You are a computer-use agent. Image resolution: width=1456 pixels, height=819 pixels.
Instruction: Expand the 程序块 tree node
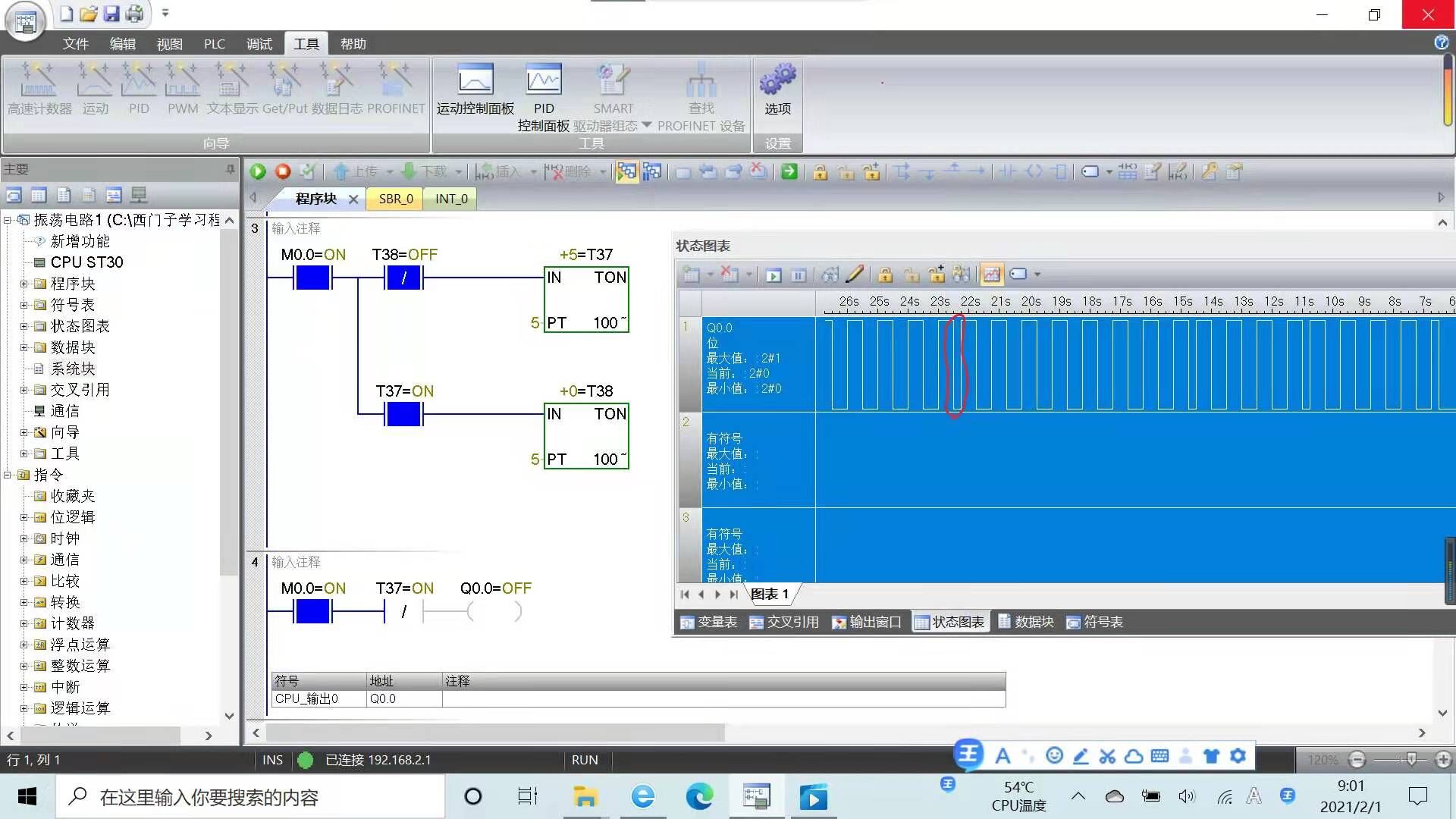pos(24,284)
